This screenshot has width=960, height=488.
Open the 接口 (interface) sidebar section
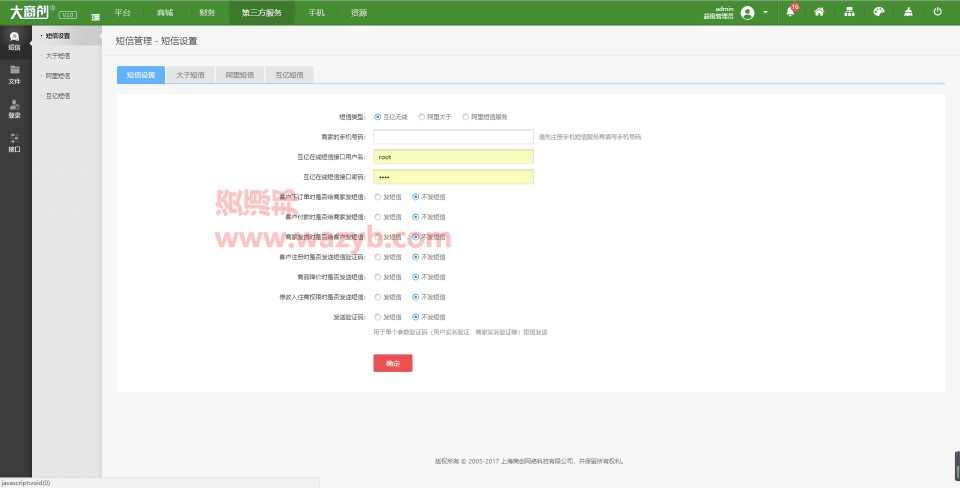pos(14,143)
